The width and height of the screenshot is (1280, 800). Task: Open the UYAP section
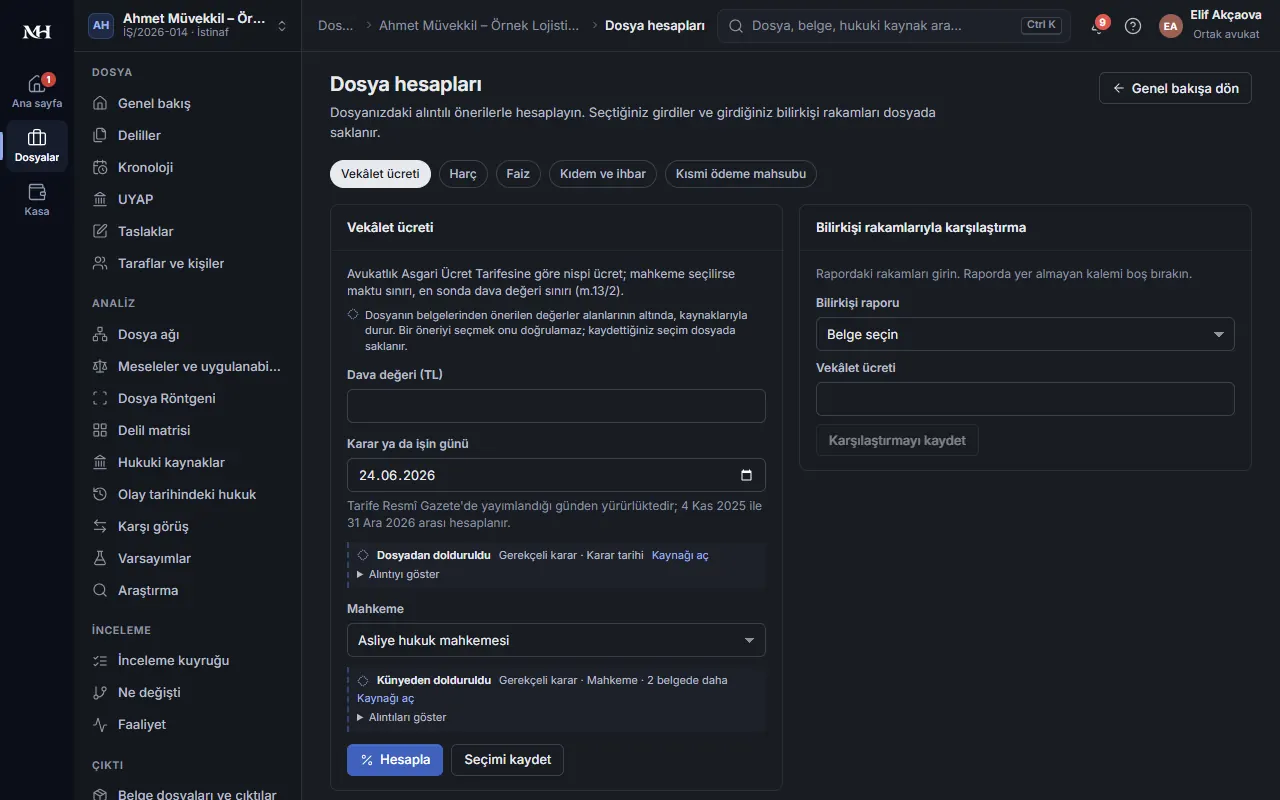(187, 199)
